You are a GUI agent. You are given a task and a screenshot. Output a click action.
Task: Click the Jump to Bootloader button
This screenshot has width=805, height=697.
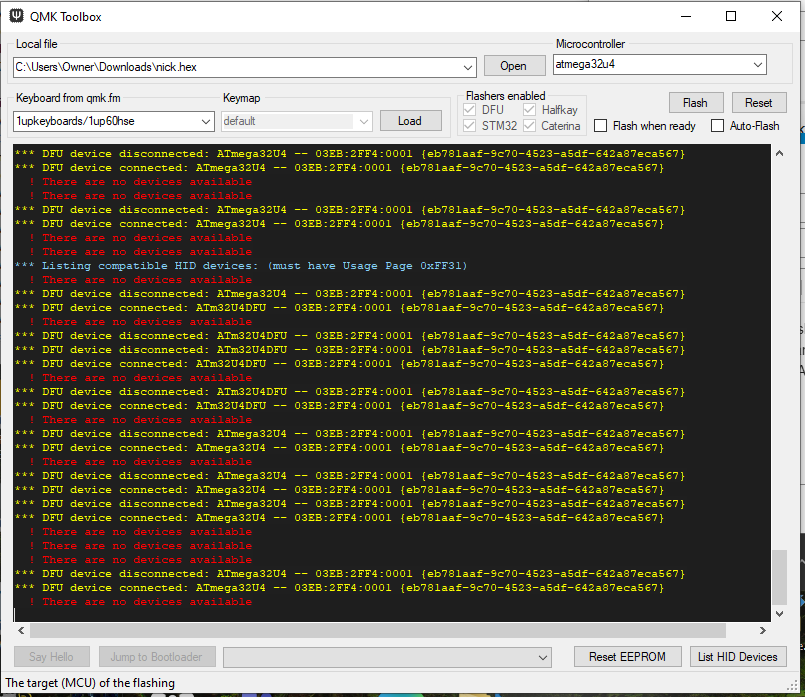click(x=157, y=657)
